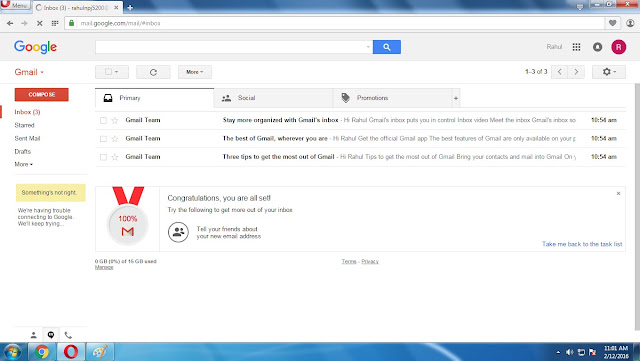
Task: Click the taskbar volume icon
Action: 569,352
